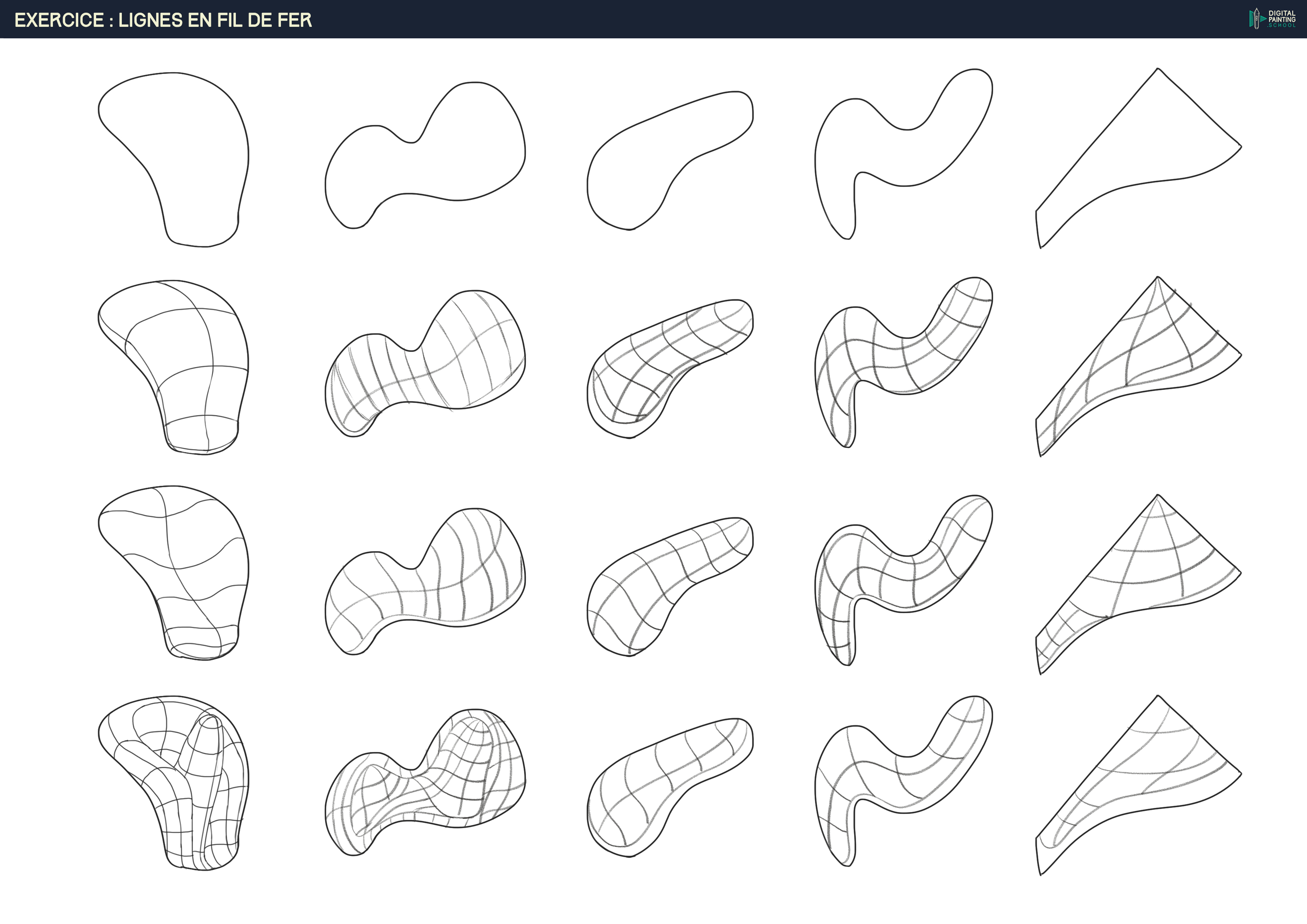
Task: Click the title text 'EXERCICE : LIGNES EN FIL DE FER'
Action: 163,20
